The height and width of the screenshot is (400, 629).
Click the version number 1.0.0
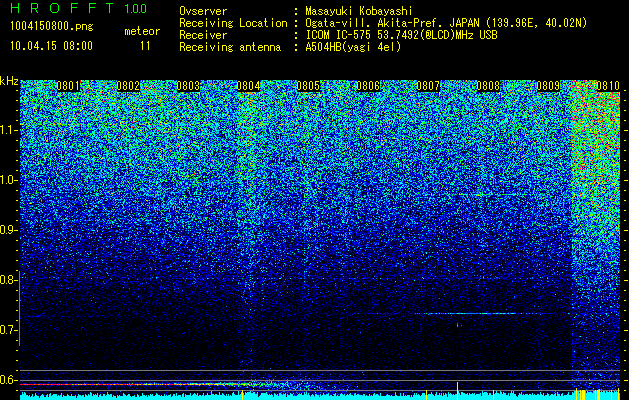coord(136,9)
